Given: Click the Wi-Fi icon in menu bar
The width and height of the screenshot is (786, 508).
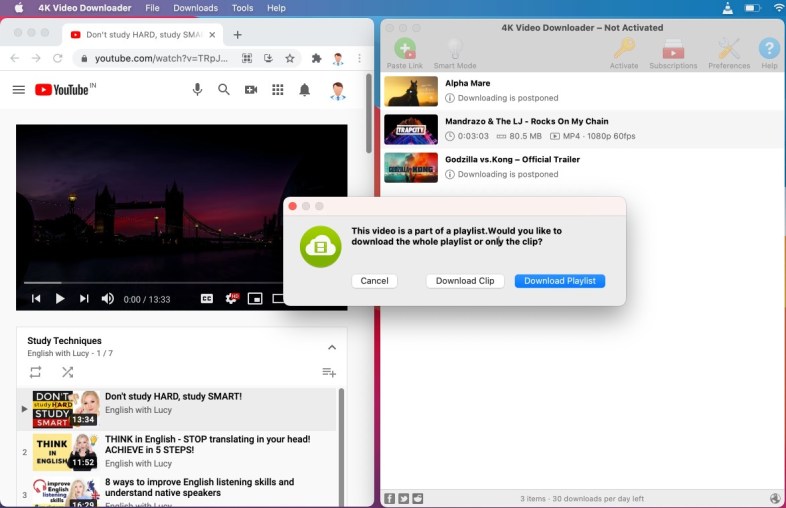Looking at the screenshot, I should 778,8.
